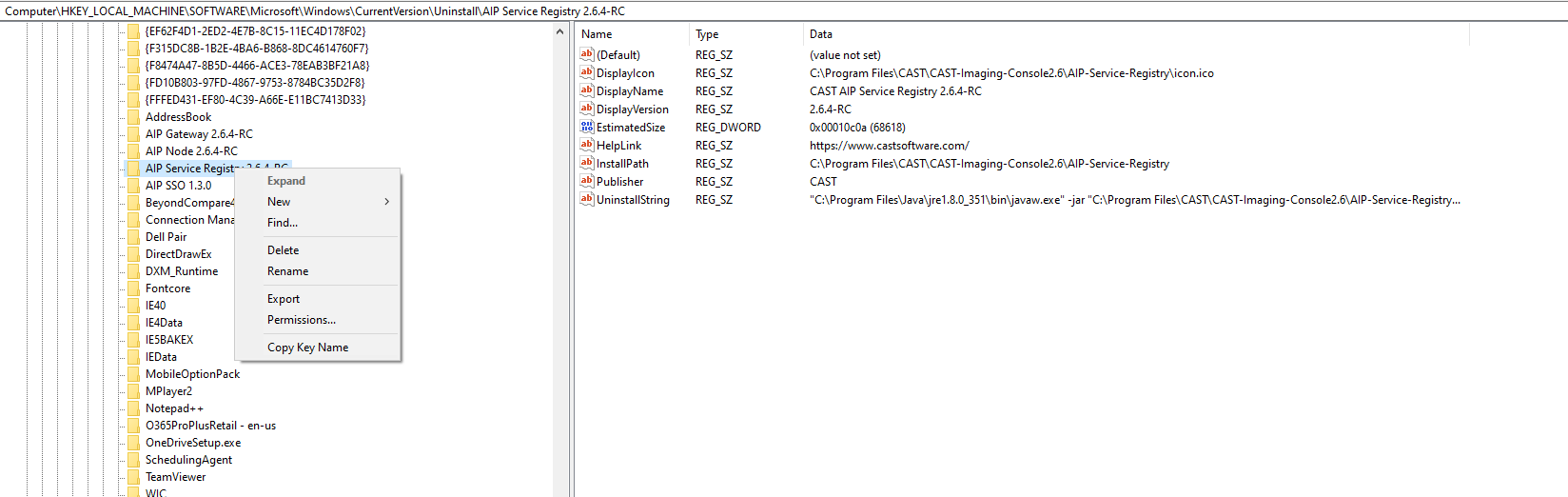Click folder icon of IEData key
The width and height of the screenshot is (1568, 497).
133,357
